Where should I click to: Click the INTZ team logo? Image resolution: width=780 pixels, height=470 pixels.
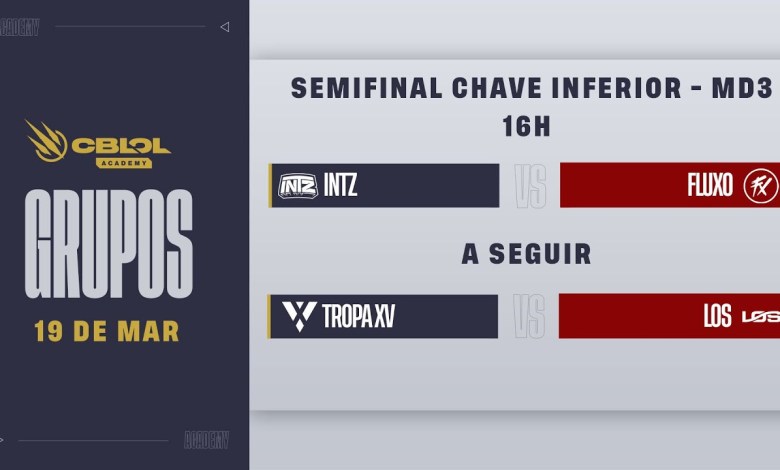tap(297, 186)
